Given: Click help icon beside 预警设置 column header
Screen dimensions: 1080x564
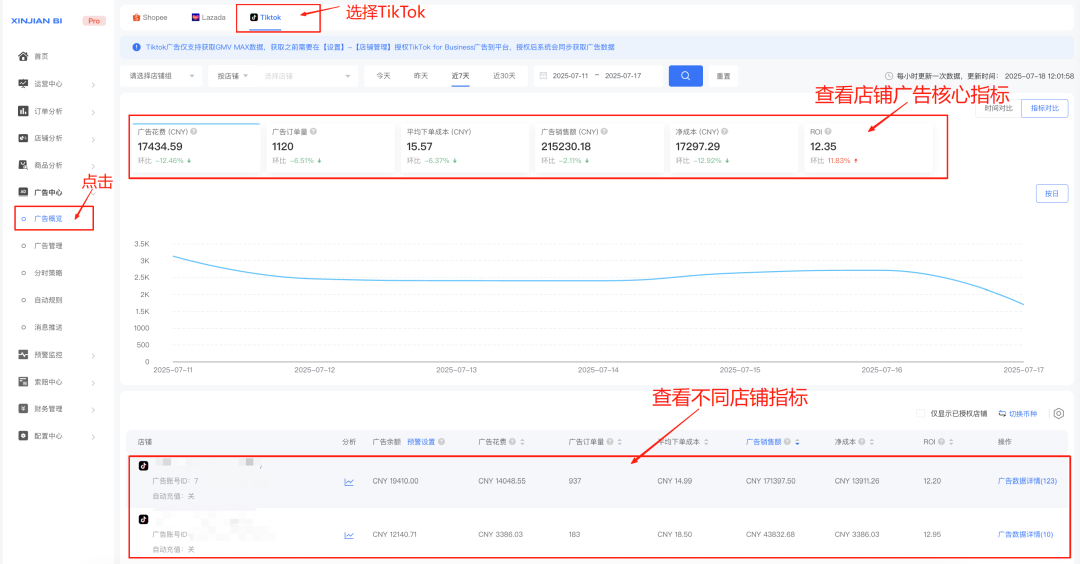Looking at the screenshot, I should pyautogui.click(x=442, y=442).
